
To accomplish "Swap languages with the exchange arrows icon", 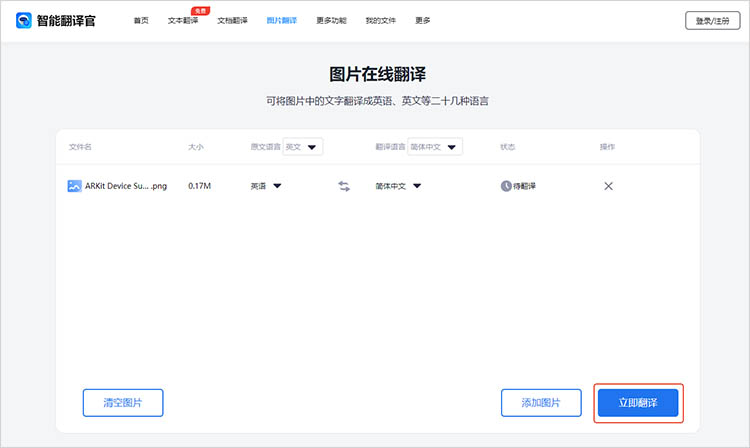I will point(344,186).
